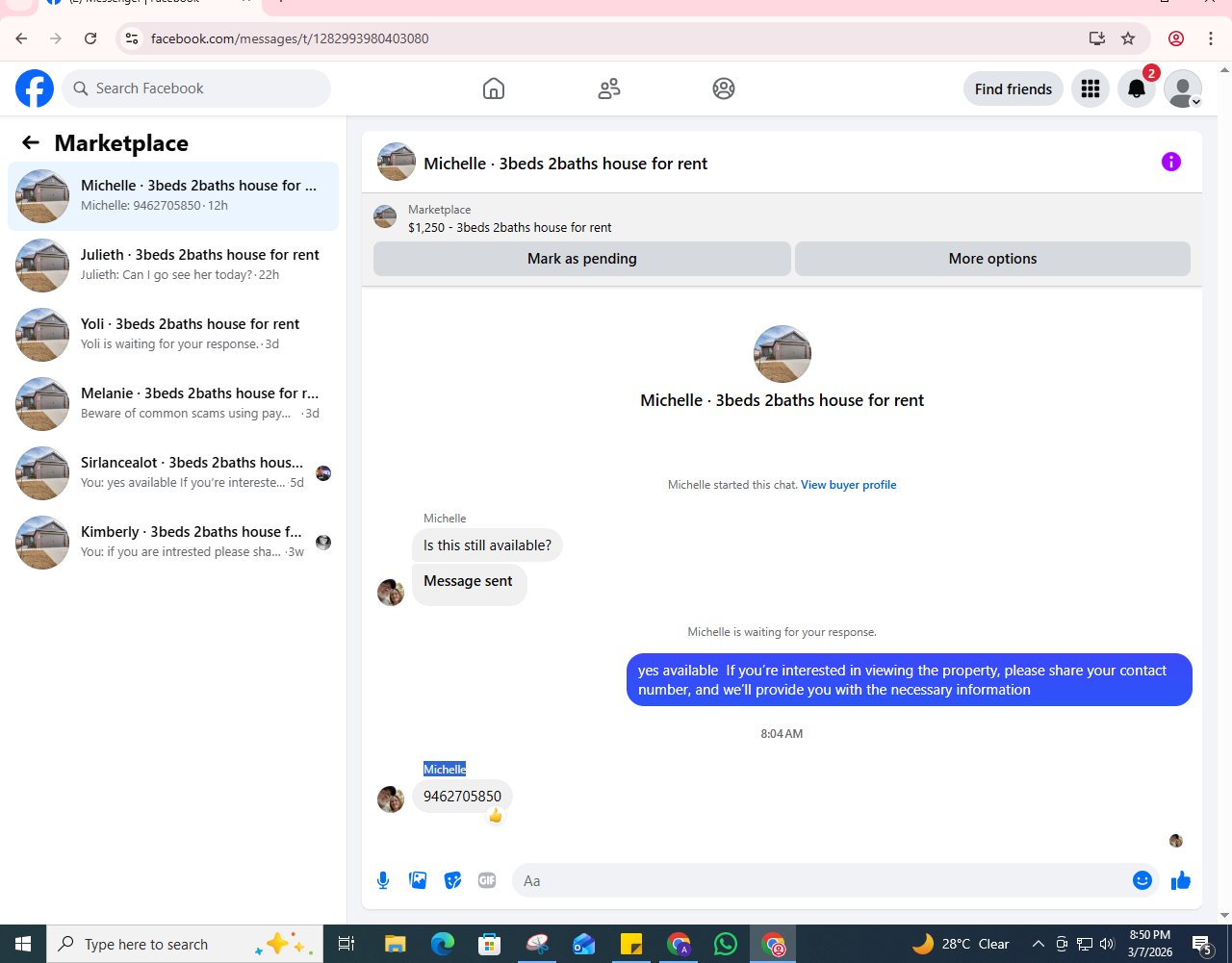Open the Chrome profile icon
This screenshot has height=963, width=1232.
point(1176,38)
